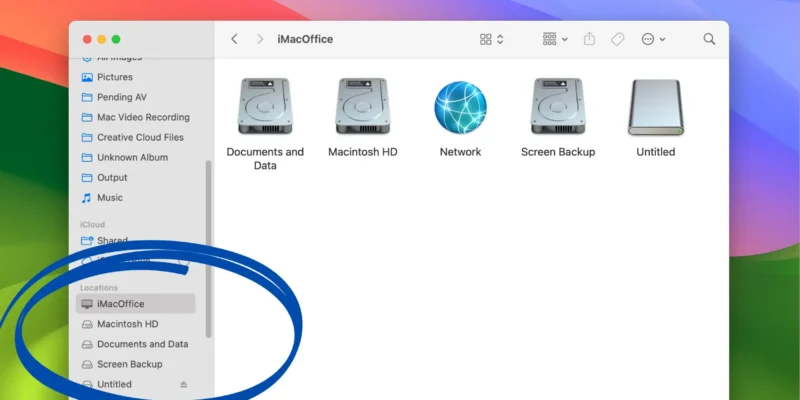Go forward with the right chevron
Image resolution: width=800 pixels, height=400 pixels.
click(260, 39)
